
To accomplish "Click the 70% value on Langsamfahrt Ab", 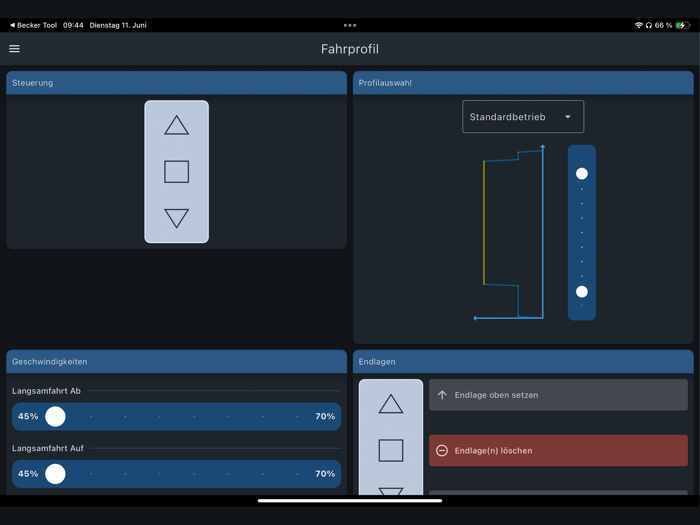I will (325, 417).
